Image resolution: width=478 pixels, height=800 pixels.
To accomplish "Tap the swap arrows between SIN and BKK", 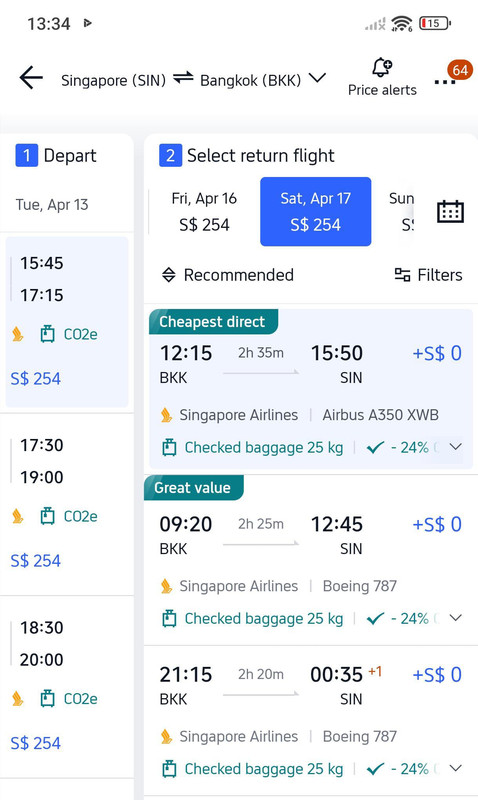I will pos(183,78).
